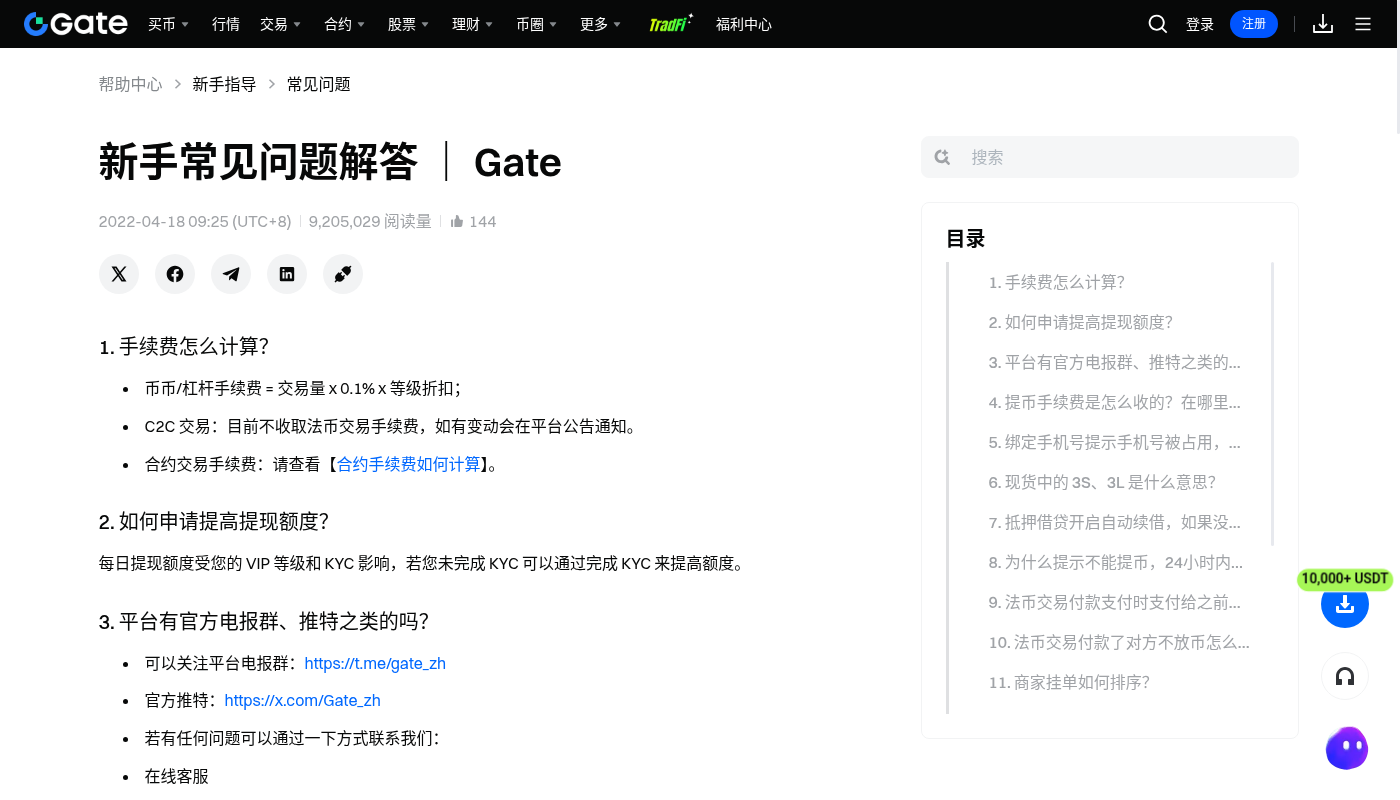Open customer support headset icon
Screen dimensions: 1400x800
(1345, 676)
